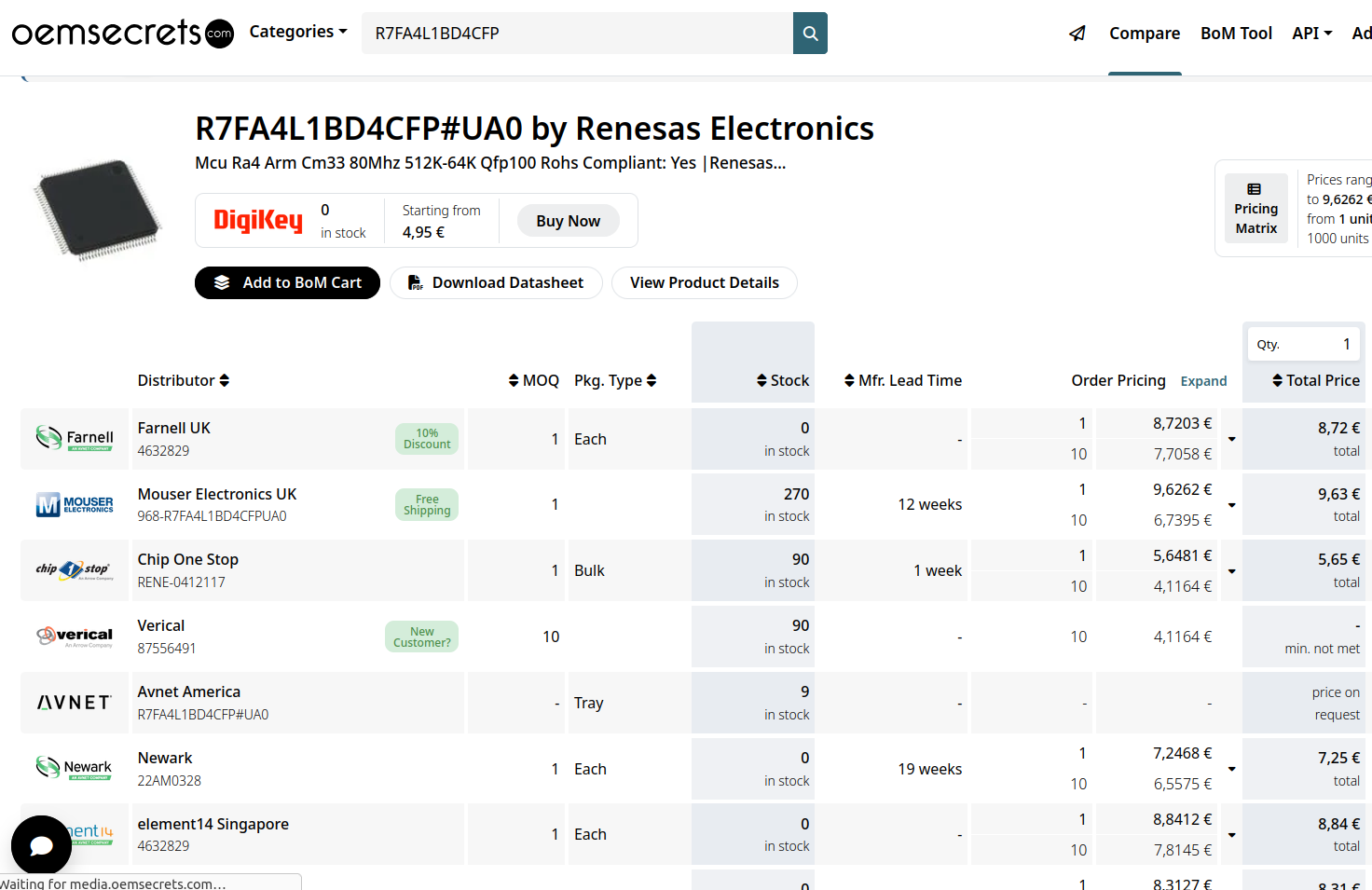Screen dimensions: 1372x890
Task: Click the search field with R7FA4L1BD4CFP
Action: (x=577, y=33)
